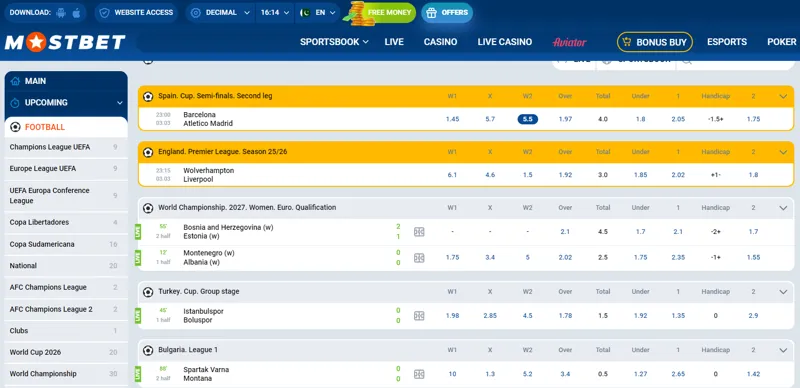Image resolution: width=800 pixels, height=388 pixels.
Task: Download the Android app via its icon
Action: pyautogui.click(x=61, y=13)
